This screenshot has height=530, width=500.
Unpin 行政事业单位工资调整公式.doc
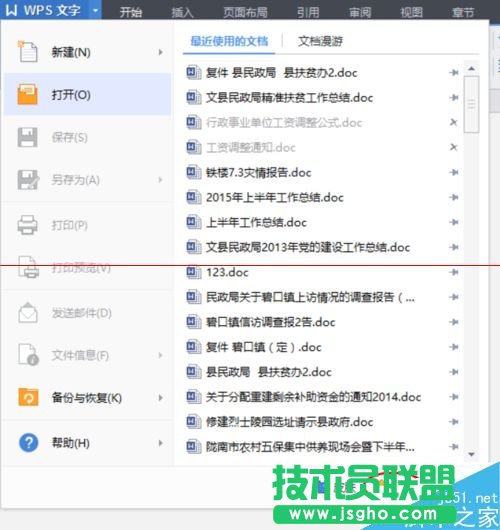click(x=454, y=122)
